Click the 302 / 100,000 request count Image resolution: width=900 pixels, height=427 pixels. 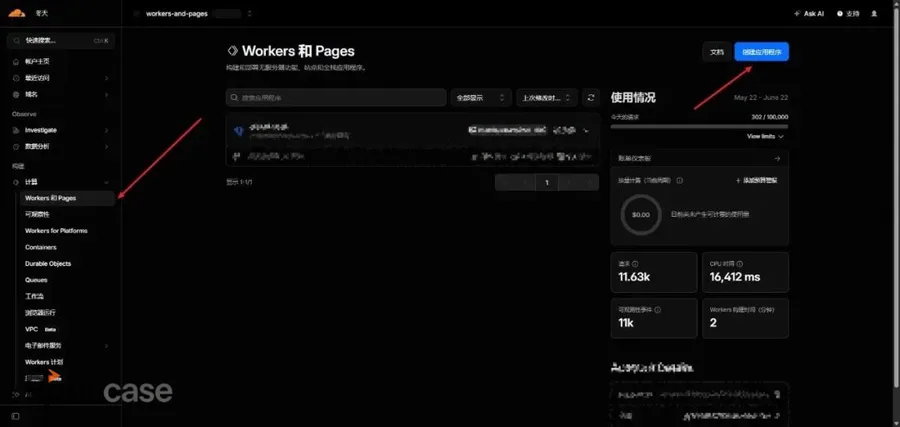[770, 117]
